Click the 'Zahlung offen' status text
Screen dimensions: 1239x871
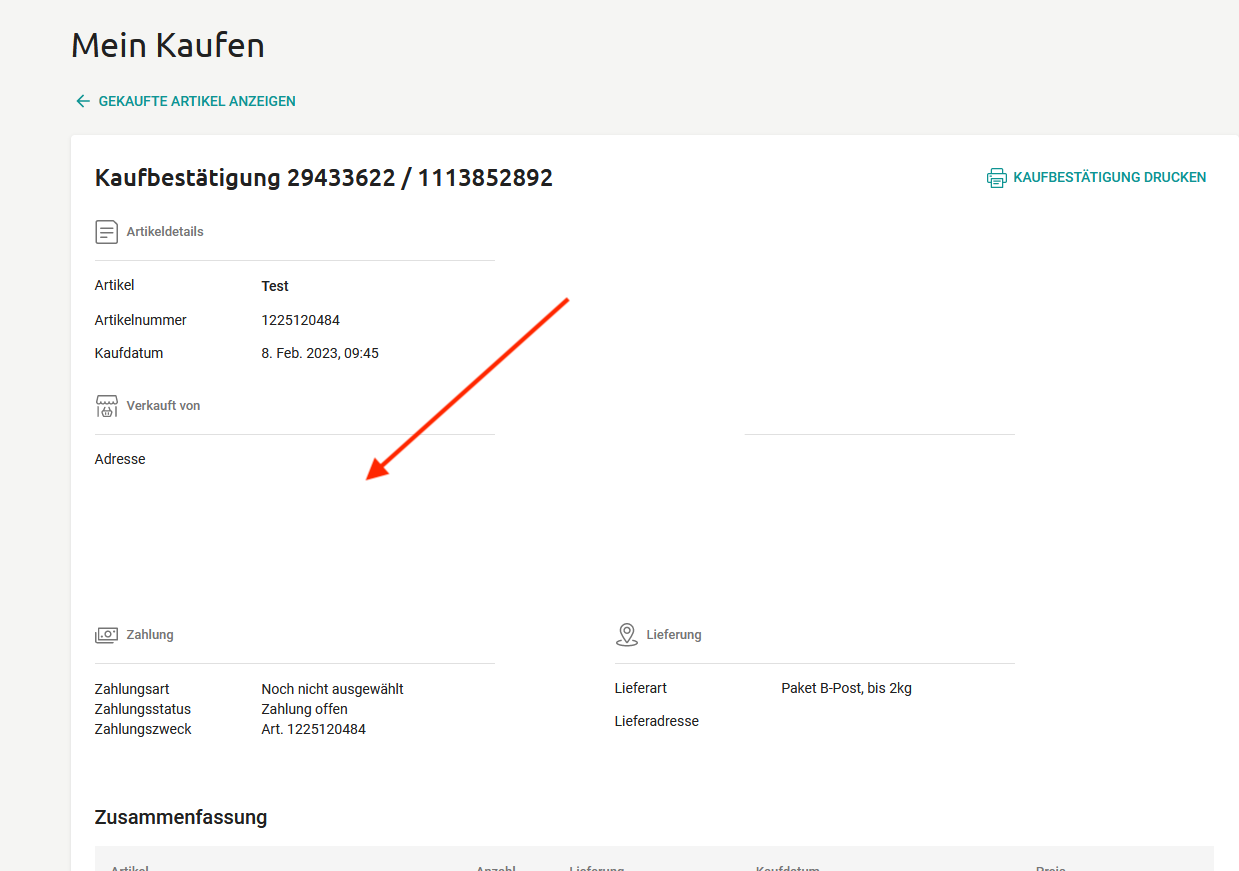tap(304, 709)
